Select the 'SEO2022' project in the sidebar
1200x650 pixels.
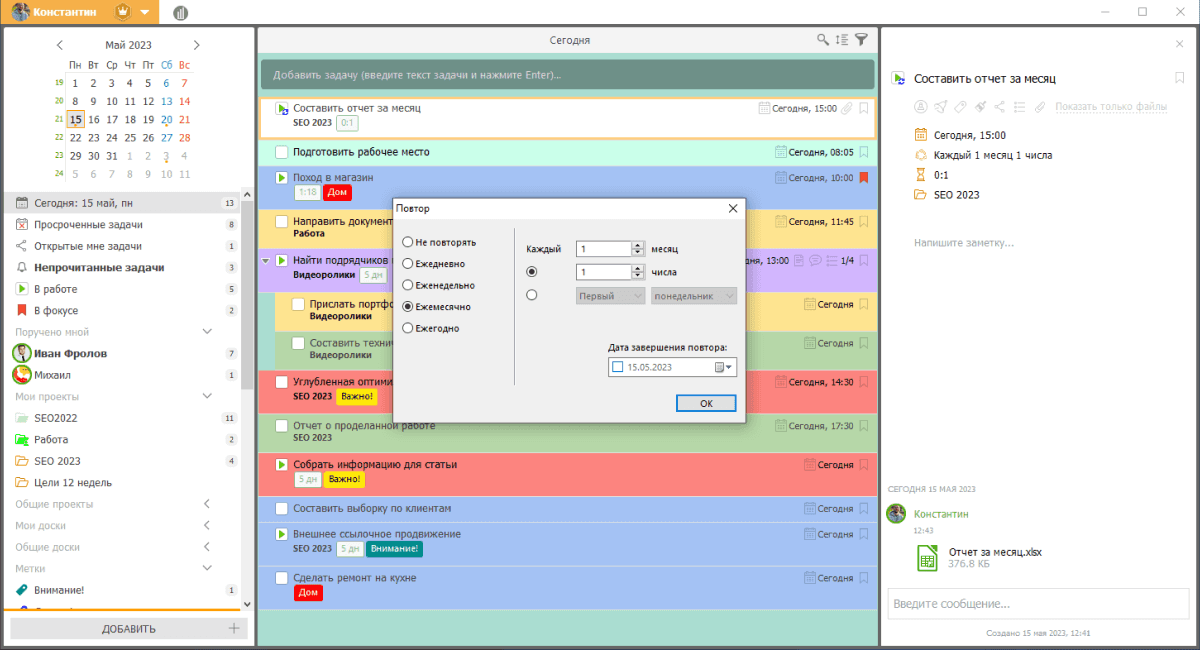(56, 418)
